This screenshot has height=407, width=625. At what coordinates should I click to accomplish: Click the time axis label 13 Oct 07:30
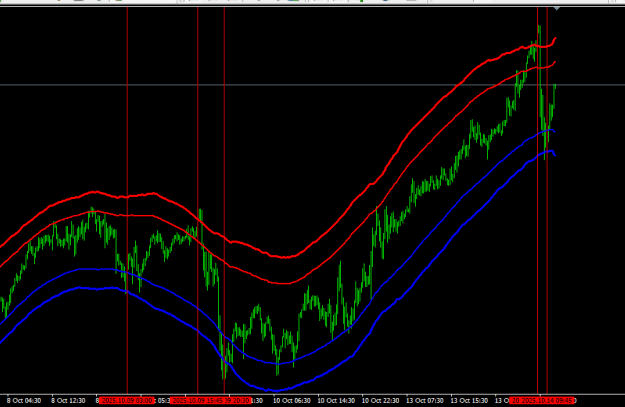click(x=425, y=400)
